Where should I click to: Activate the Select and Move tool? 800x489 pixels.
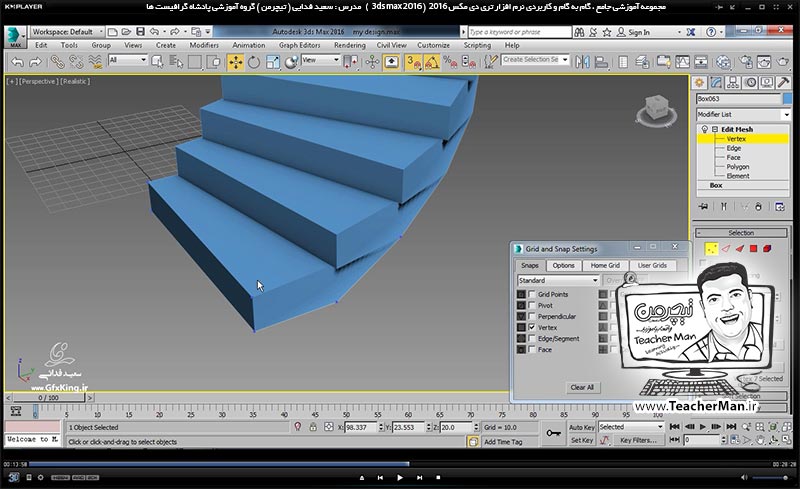pos(236,62)
